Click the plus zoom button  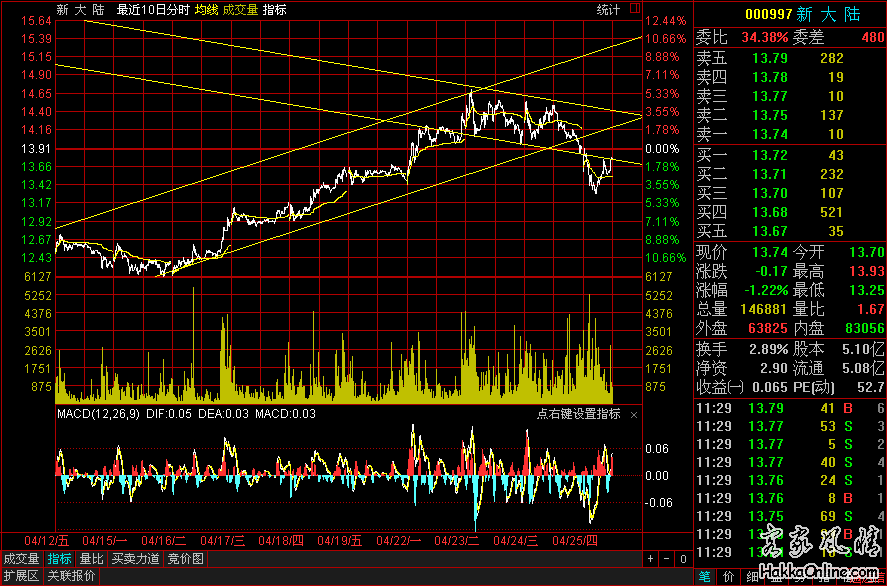(650, 559)
